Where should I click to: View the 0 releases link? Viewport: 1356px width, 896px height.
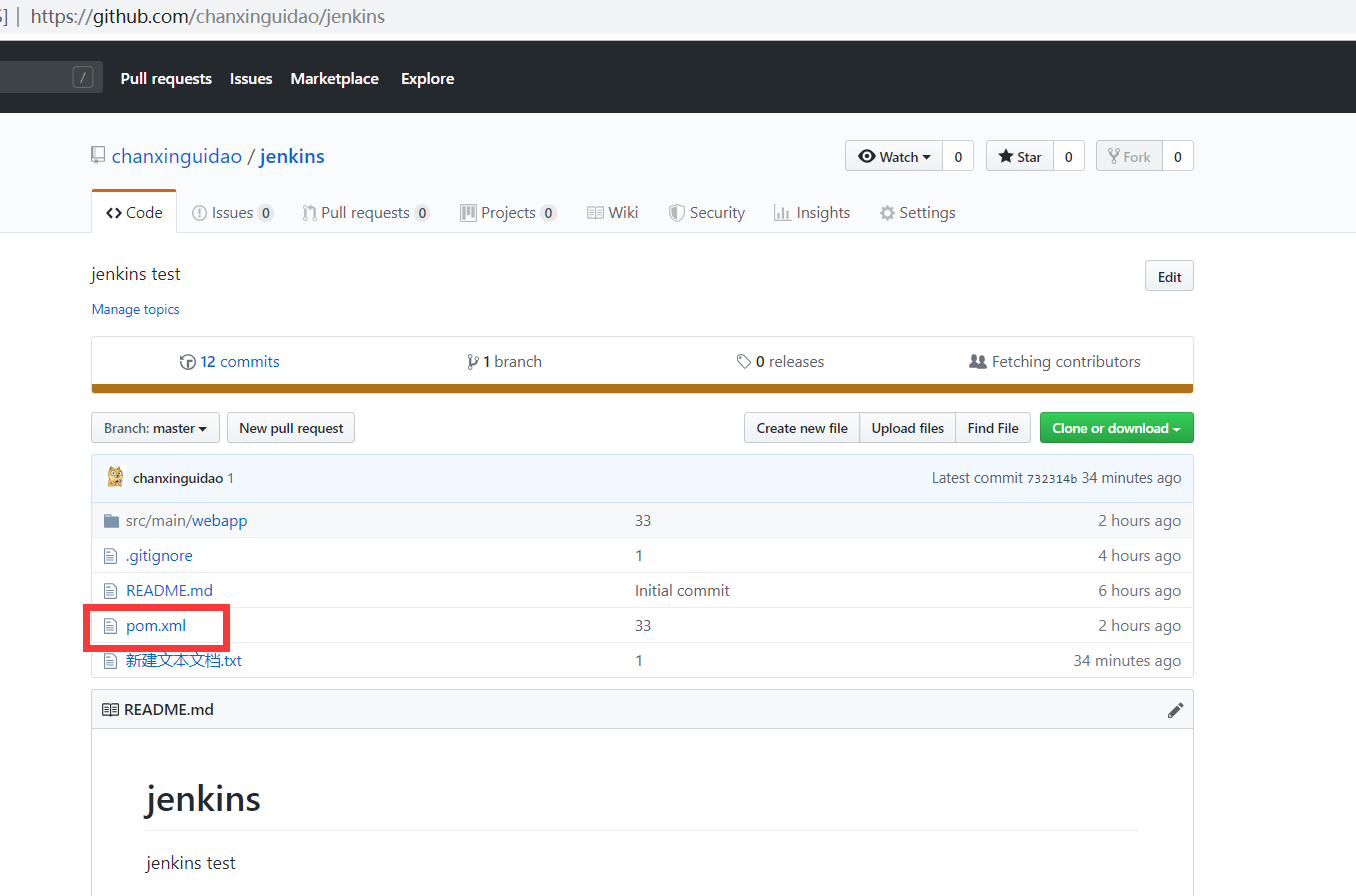(780, 362)
